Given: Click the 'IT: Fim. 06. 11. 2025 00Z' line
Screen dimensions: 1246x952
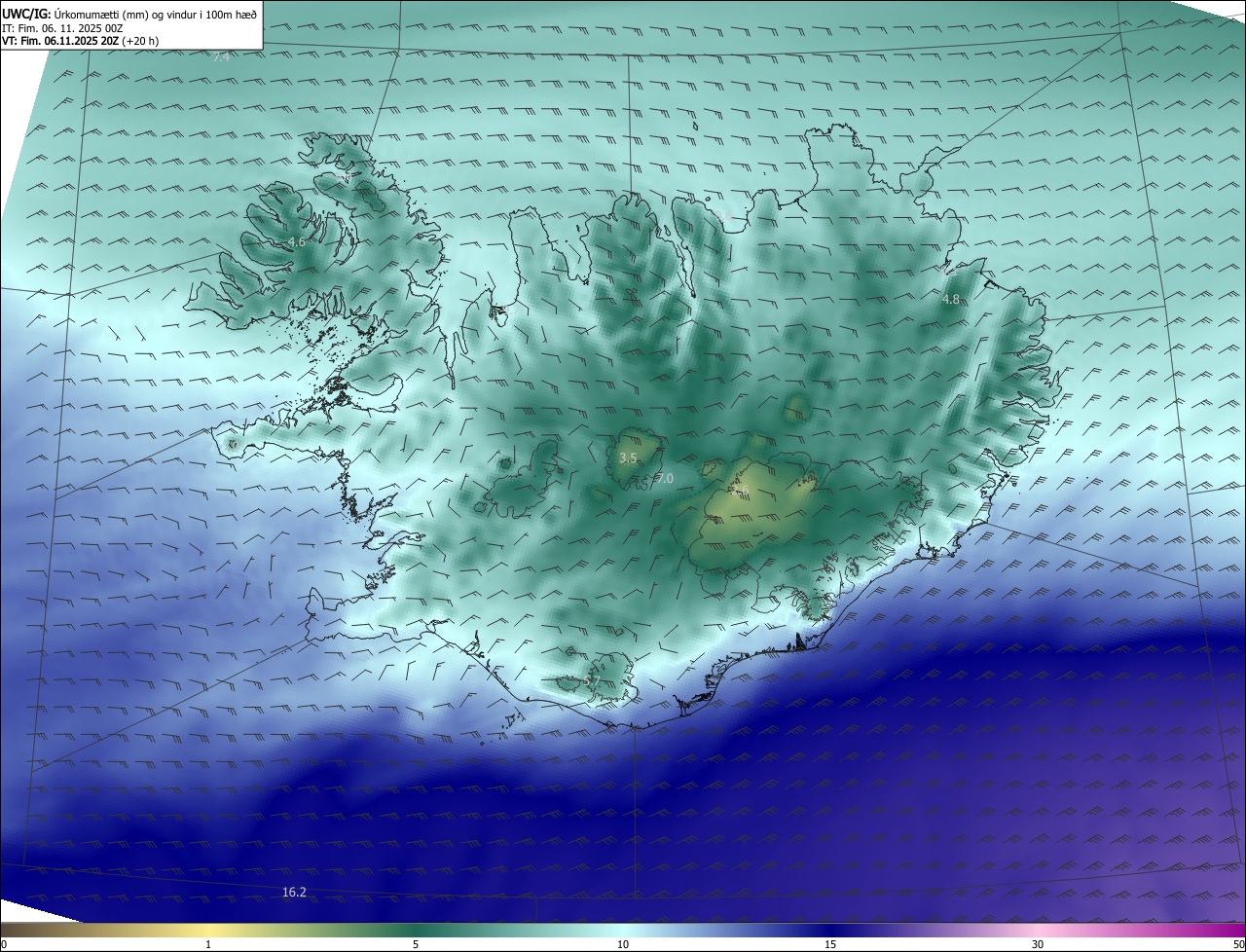Looking at the screenshot, I should pos(62,28).
